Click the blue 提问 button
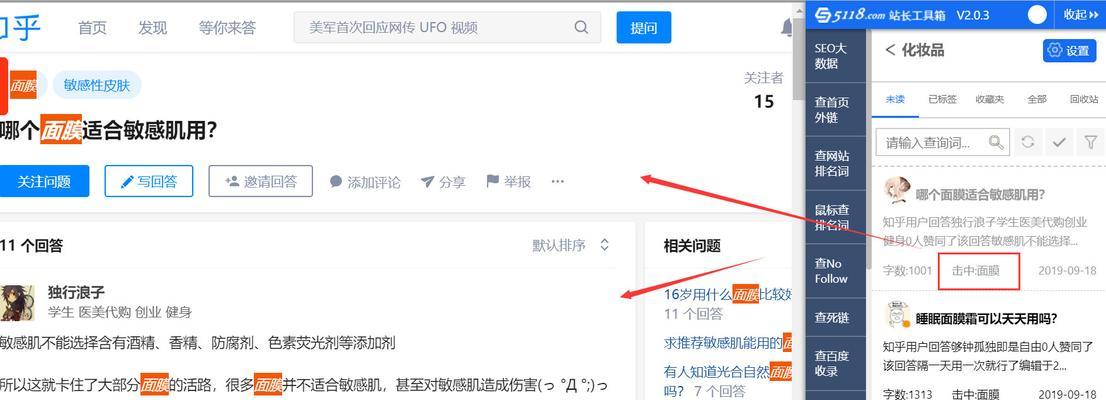Image resolution: width=1106 pixels, height=400 pixels. pos(643,28)
